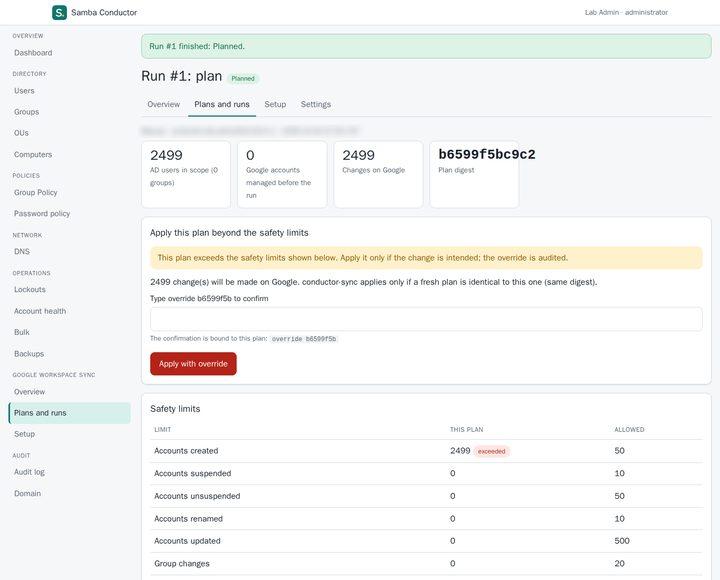The width and height of the screenshot is (720, 580).
Task: Click 'Lab Admin · administrator' user label
Action: click(x=626, y=12)
